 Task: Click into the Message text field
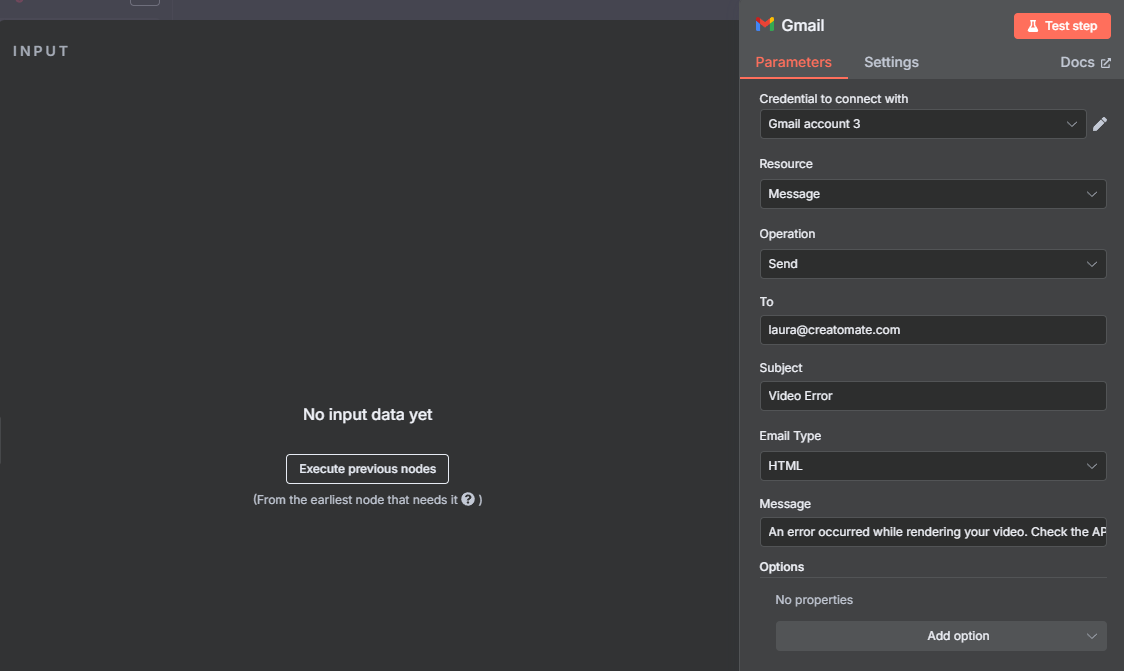coord(932,532)
